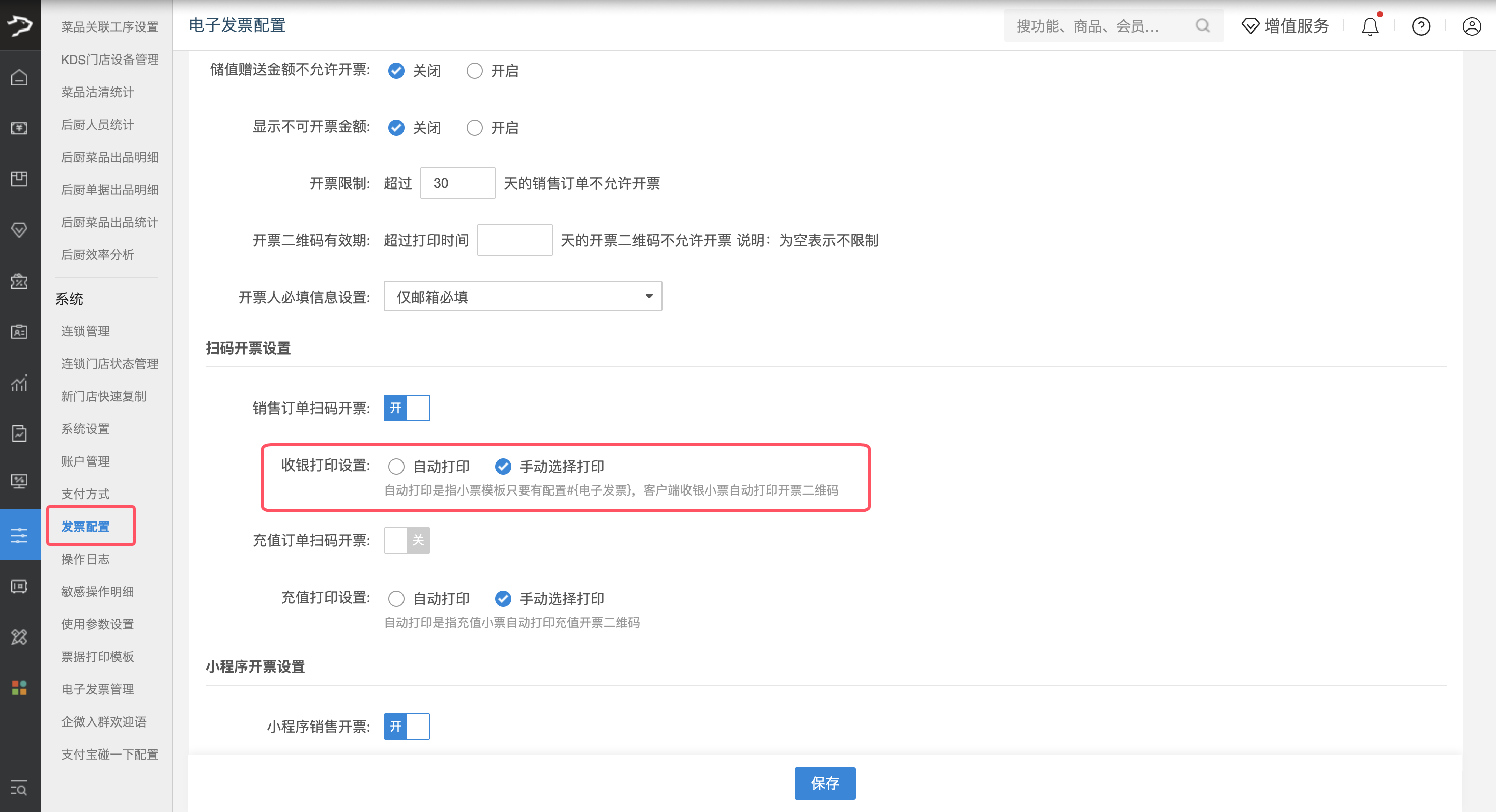Turn on the 充值订单扫码开票 toggle
The width and height of the screenshot is (1496, 812).
407,540
